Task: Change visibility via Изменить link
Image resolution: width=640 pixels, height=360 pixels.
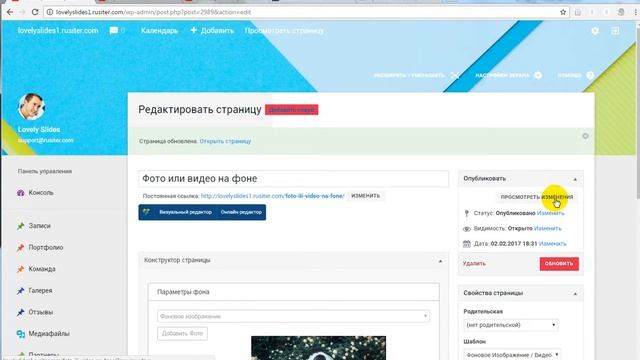Action: click(x=548, y=229)
